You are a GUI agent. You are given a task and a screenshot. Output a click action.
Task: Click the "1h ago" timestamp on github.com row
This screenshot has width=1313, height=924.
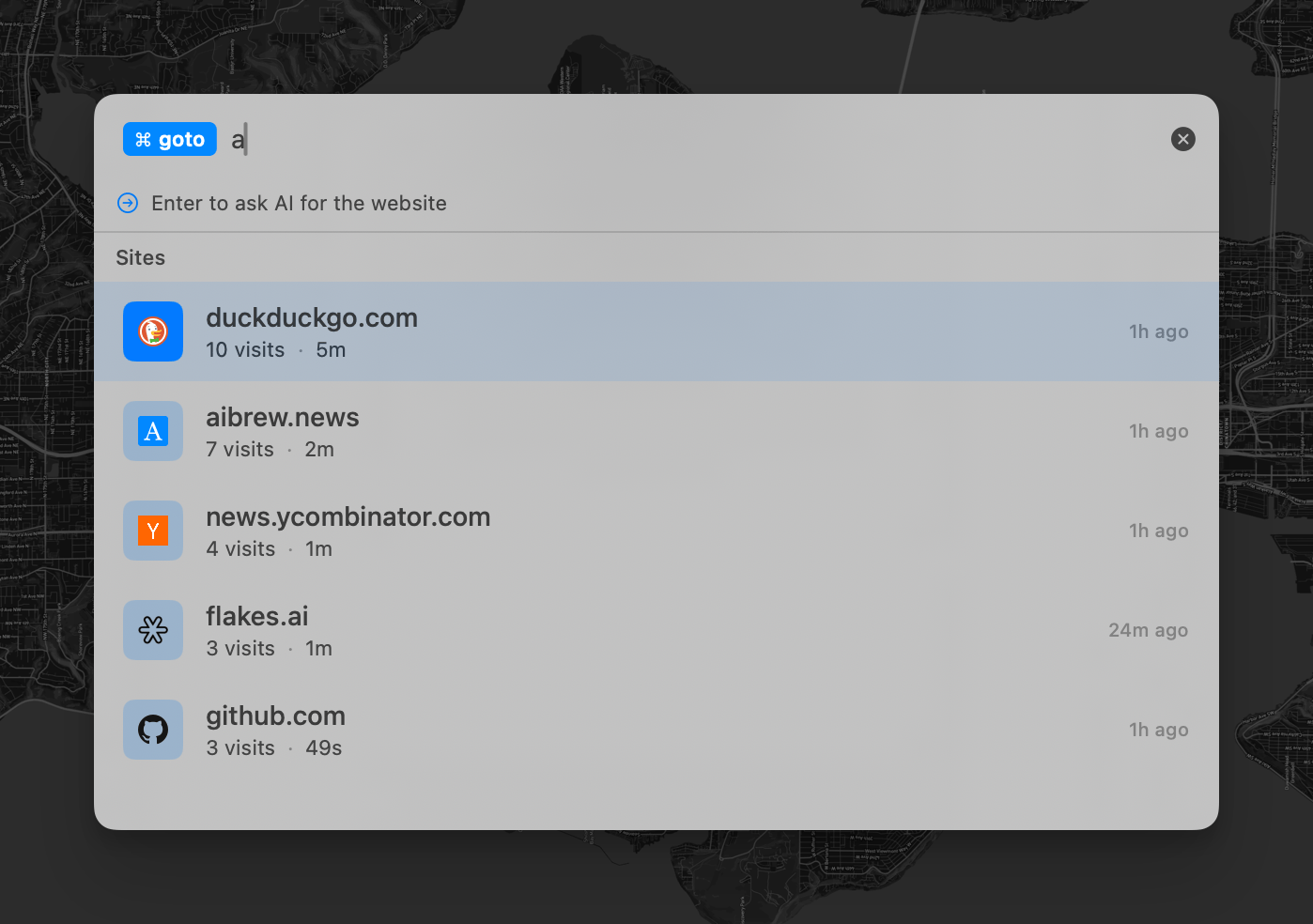[1158, 730]
